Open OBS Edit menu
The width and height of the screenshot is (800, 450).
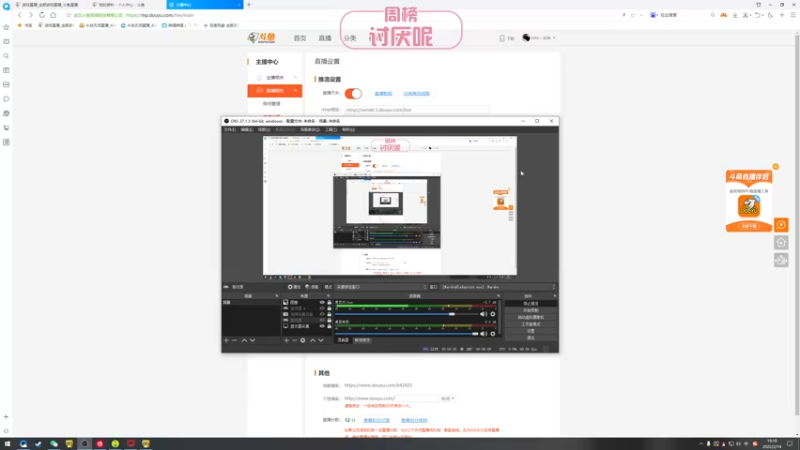(247, 130)
